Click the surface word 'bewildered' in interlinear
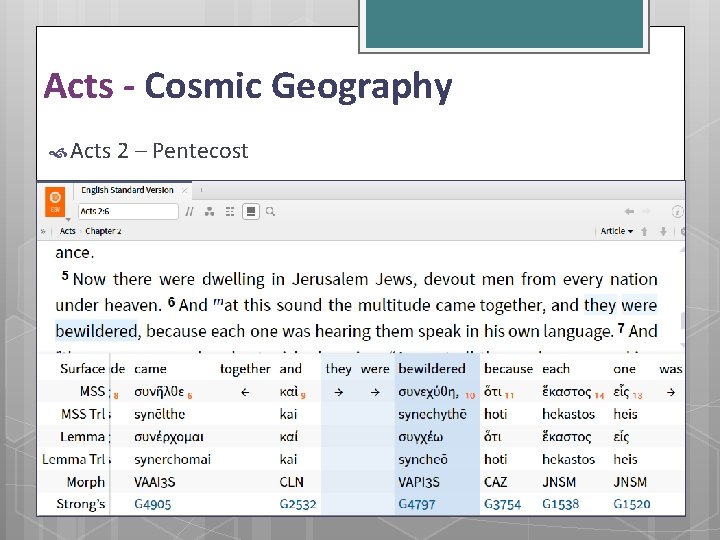Viewport: 720px width, 540px height. (x=432, y=369)
